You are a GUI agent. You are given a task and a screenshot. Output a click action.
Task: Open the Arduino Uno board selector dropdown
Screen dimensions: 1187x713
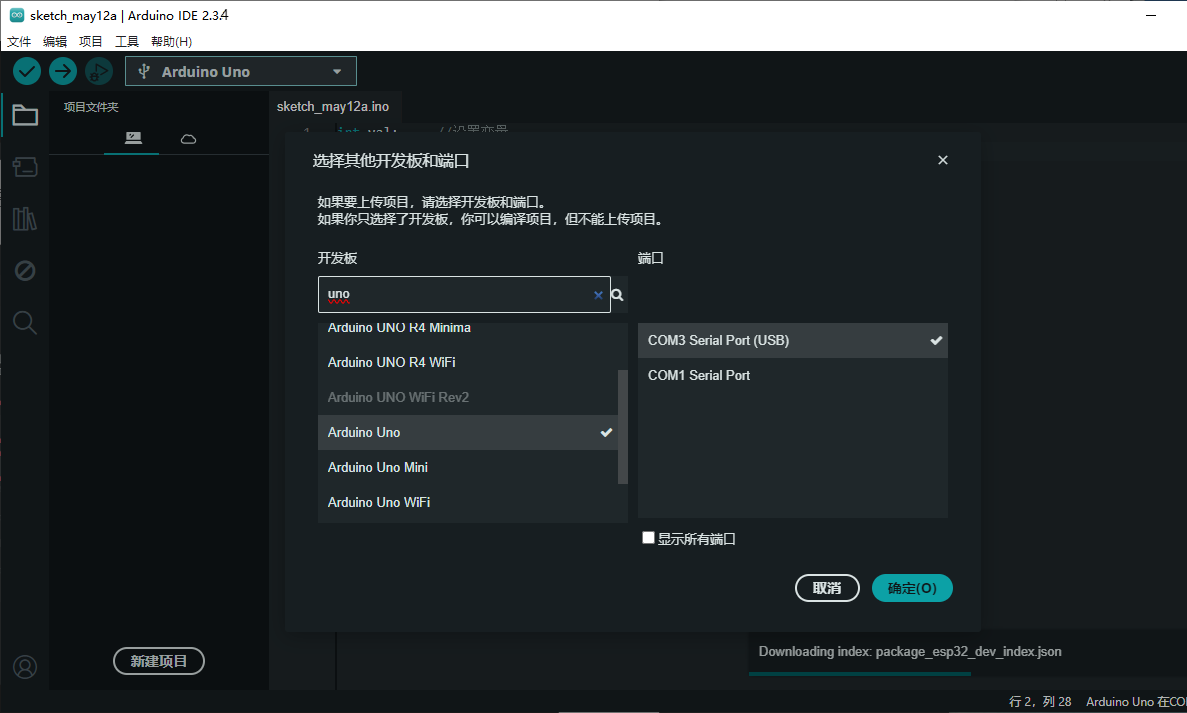click(x=241, y=72)
